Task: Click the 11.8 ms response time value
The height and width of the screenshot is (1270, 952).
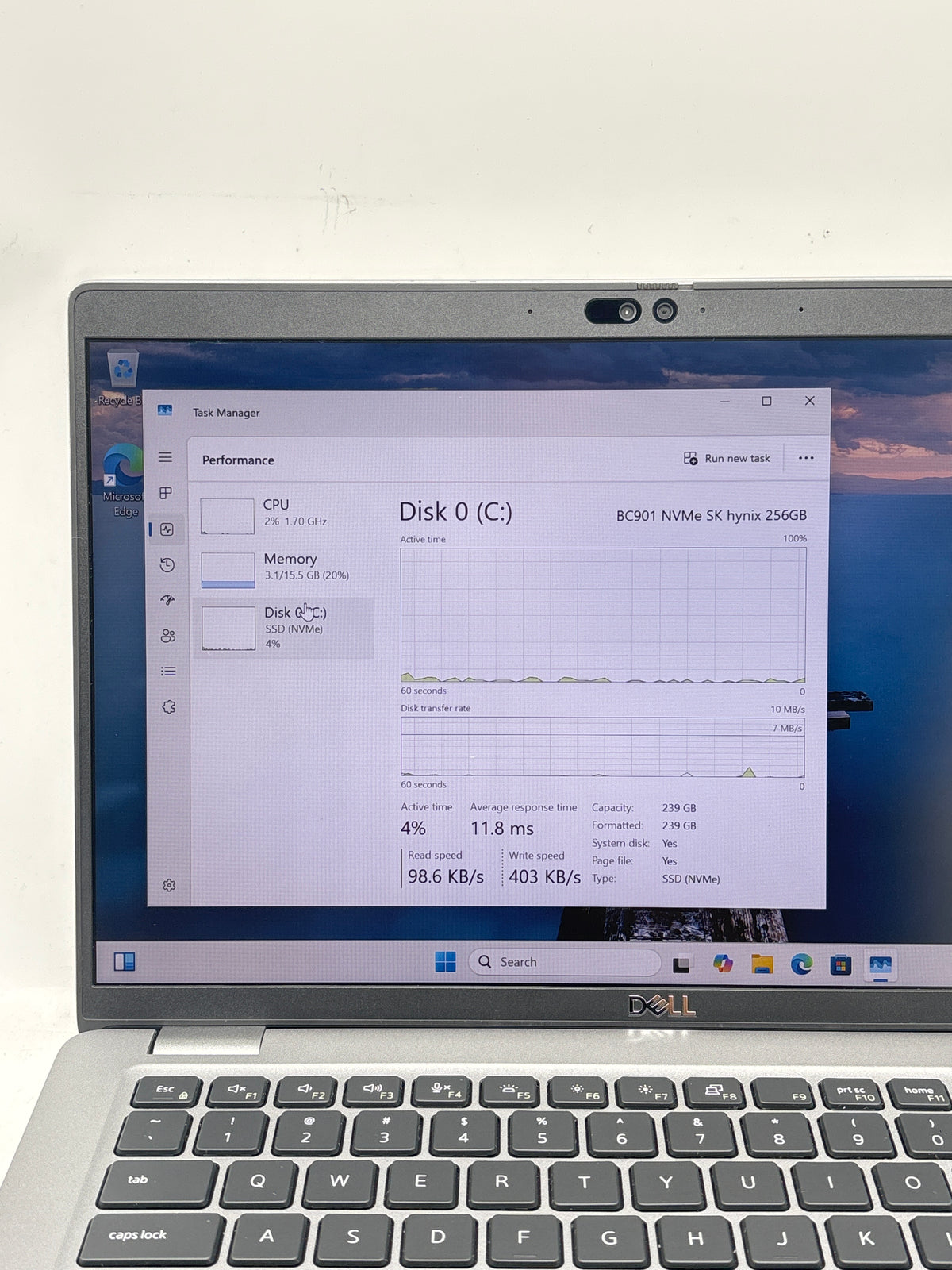Action: [x=502, y=829]
